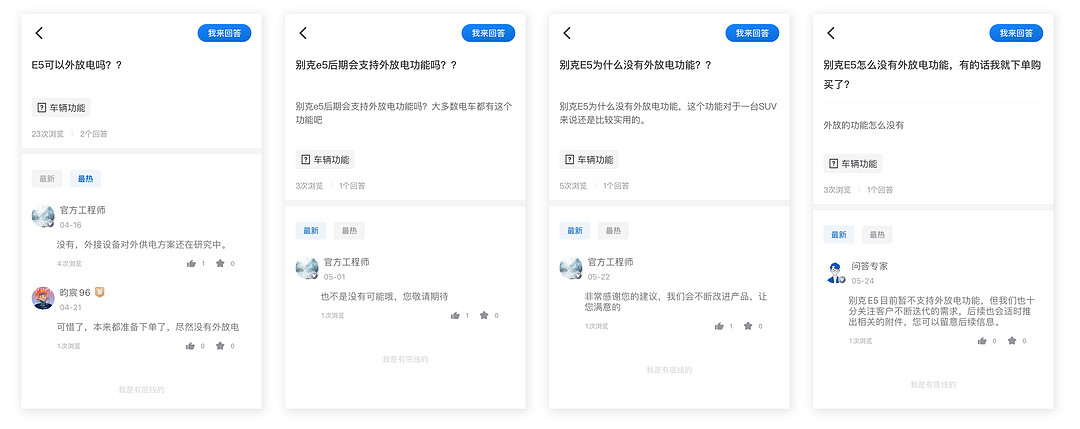Click 问答专家 username
Viewport: 1080px width, 429px height.
(869, 266)
